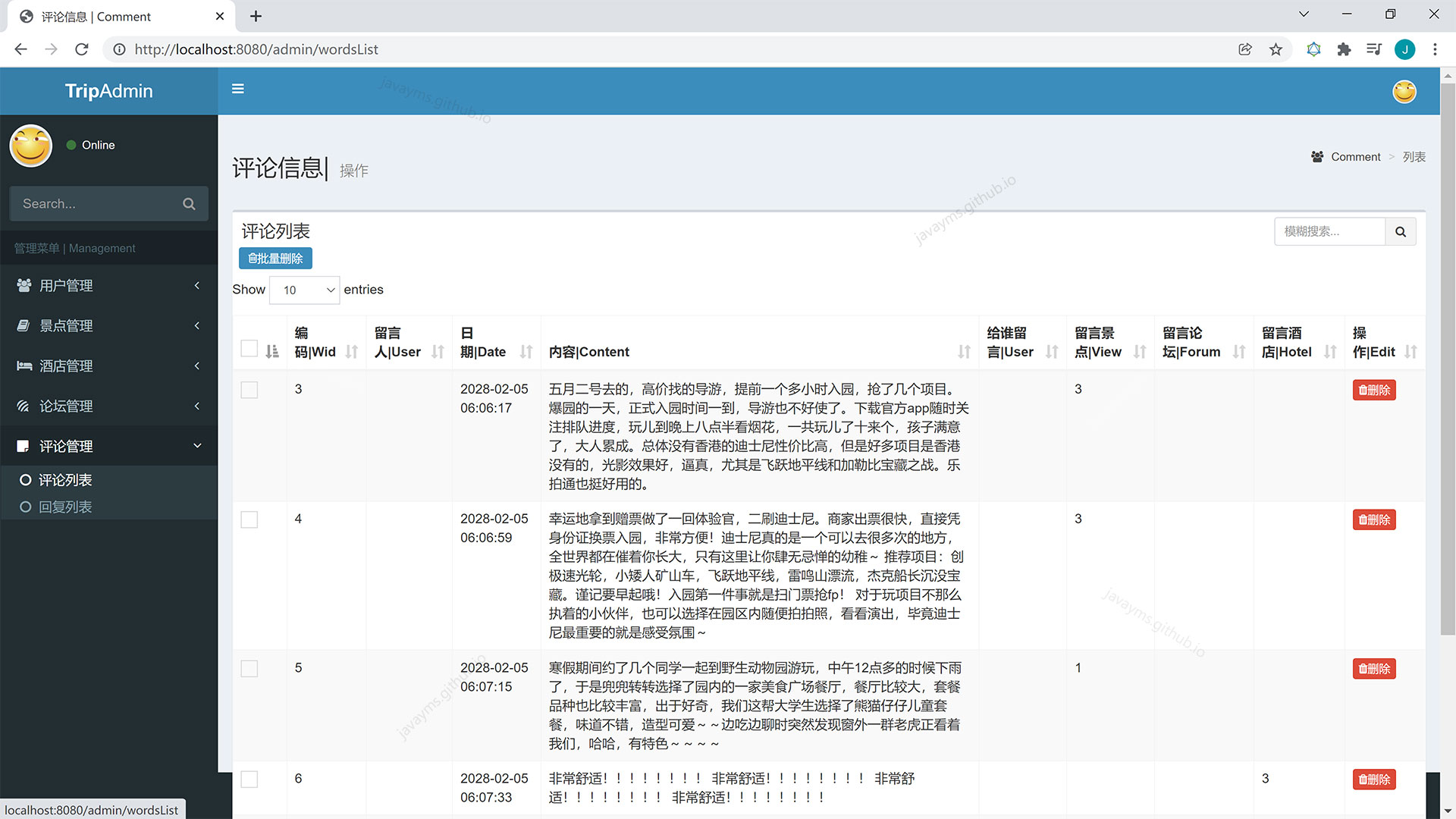Click the 评论管理 comment management icon
The height and width of the screenshot is (819, 1456).
click(23, 446)
